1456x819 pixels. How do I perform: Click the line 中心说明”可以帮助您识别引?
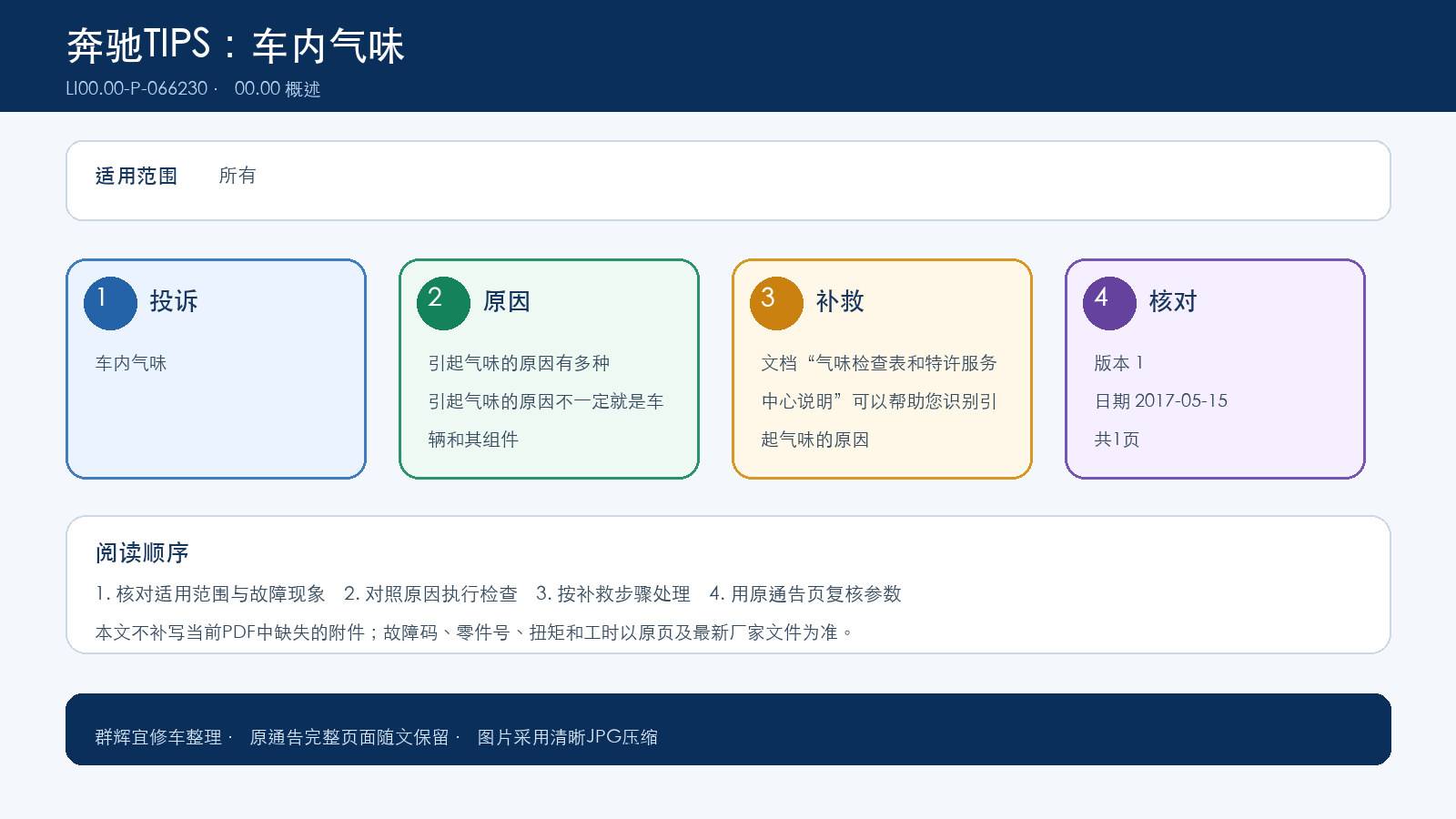click(x=879, y=401)
